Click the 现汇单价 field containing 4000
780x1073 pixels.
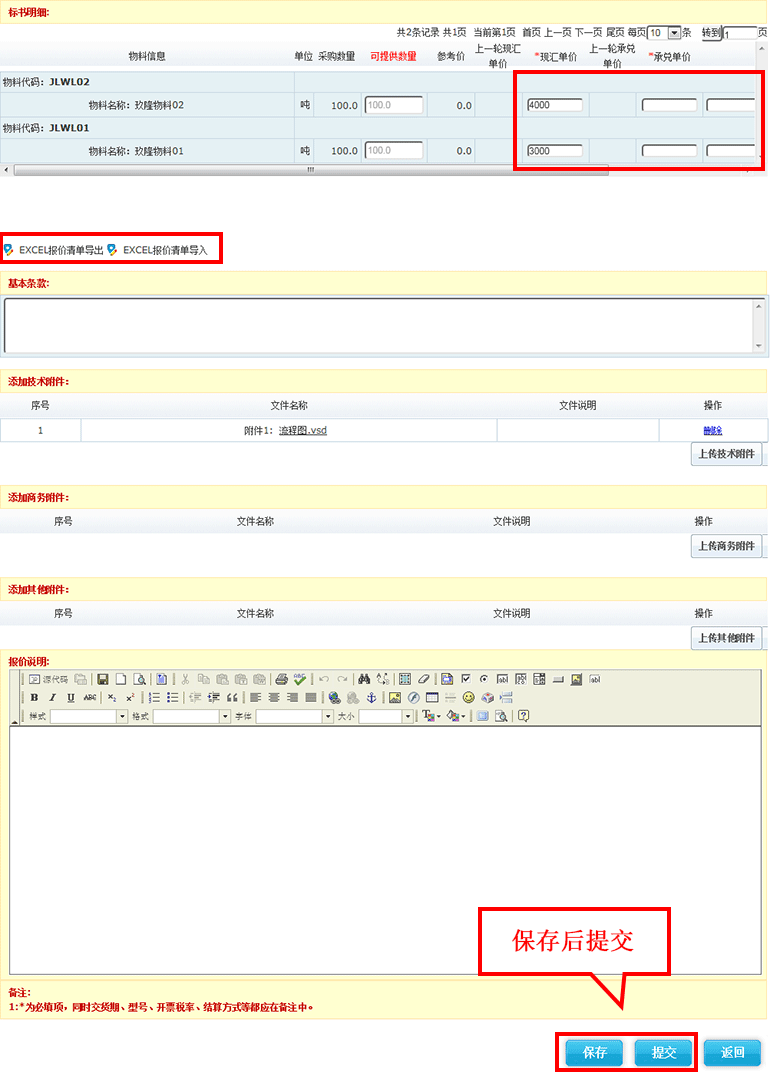(x=554, y=105)
